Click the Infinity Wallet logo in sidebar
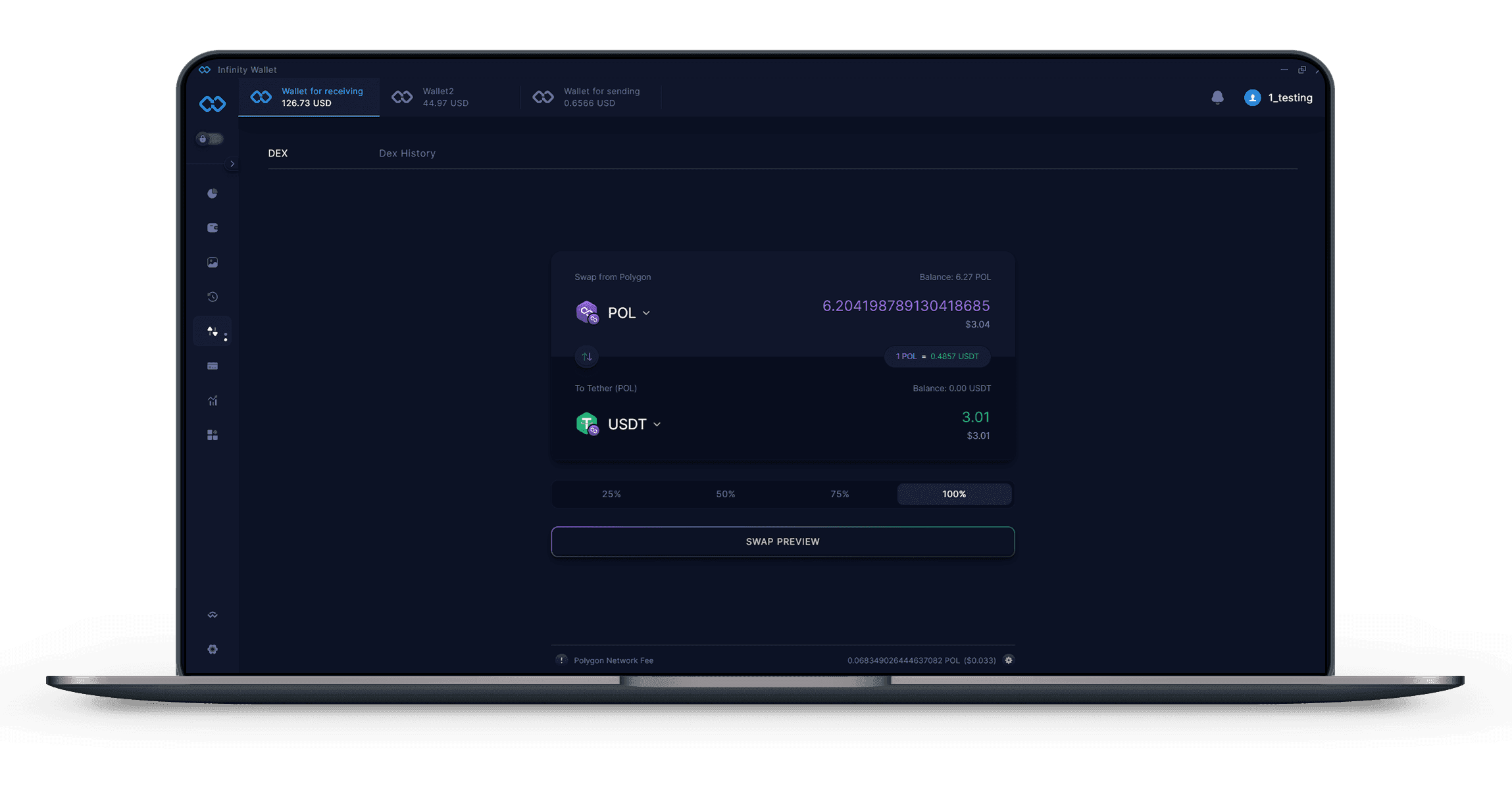Image resolution: width=1512 pixels, height=790 pixels. pyautogui.click(x=213, y=103)
